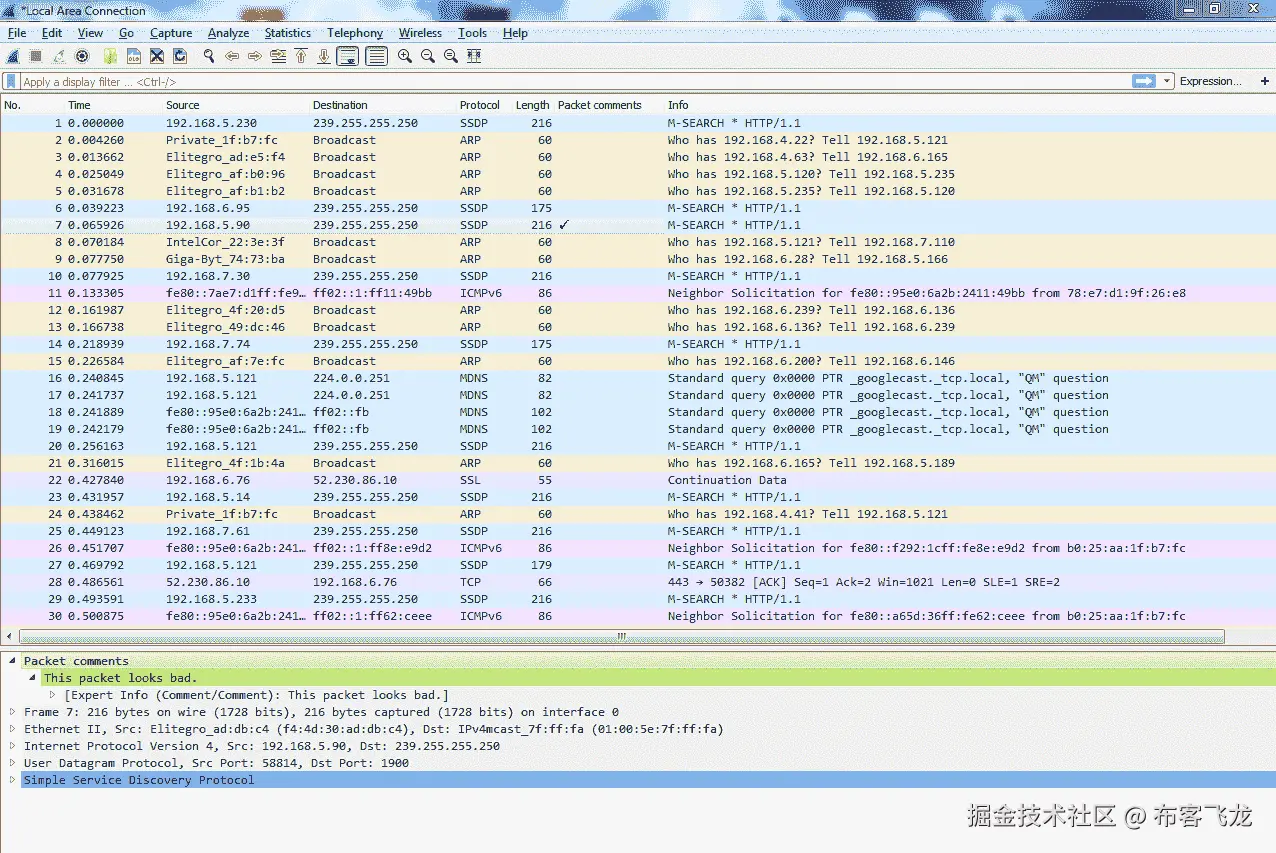Collapse the 'This packet looks bad.' node

(x=32, y=678)
